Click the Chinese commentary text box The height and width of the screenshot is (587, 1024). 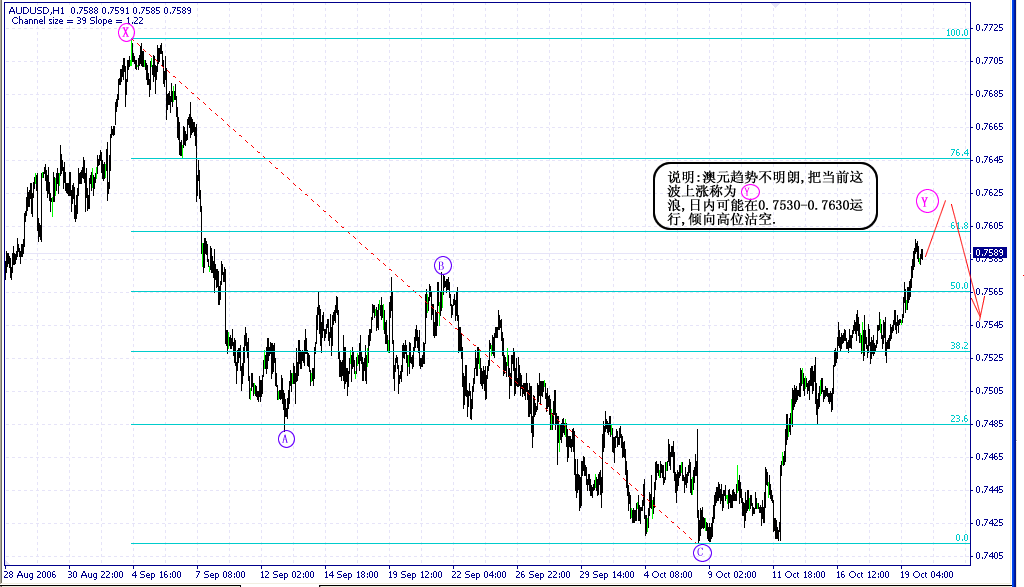(x=765, y=197)
